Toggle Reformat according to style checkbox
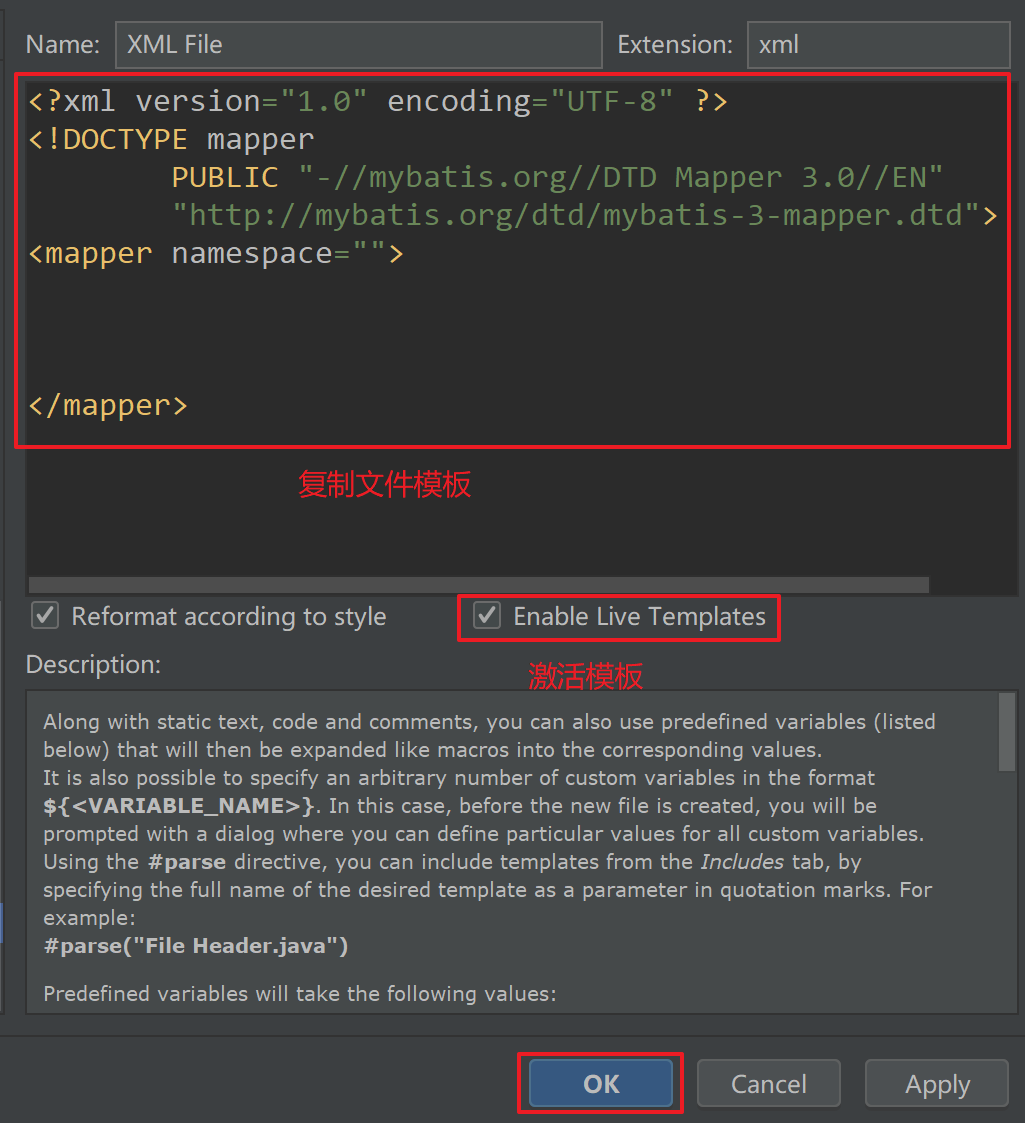Image resolution: width=1025 pixels, height=1123 pixels. (x=45, y=616)
